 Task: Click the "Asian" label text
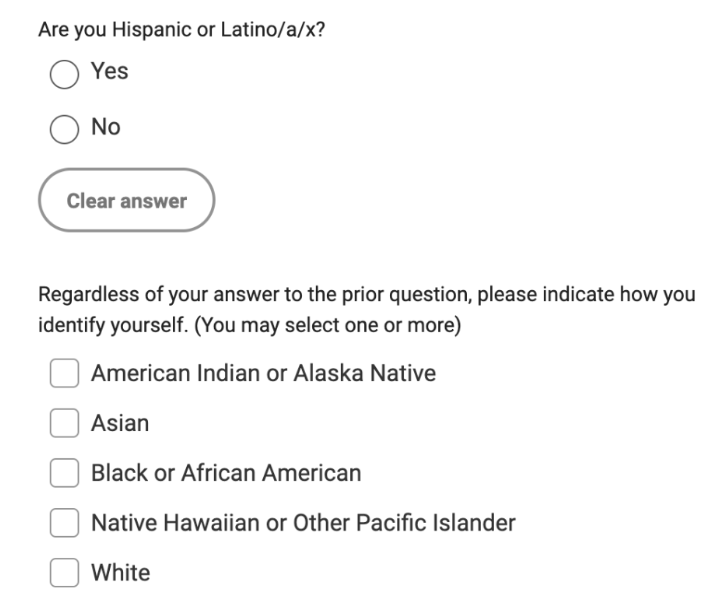pyautogui.click(x=120, y=424)
